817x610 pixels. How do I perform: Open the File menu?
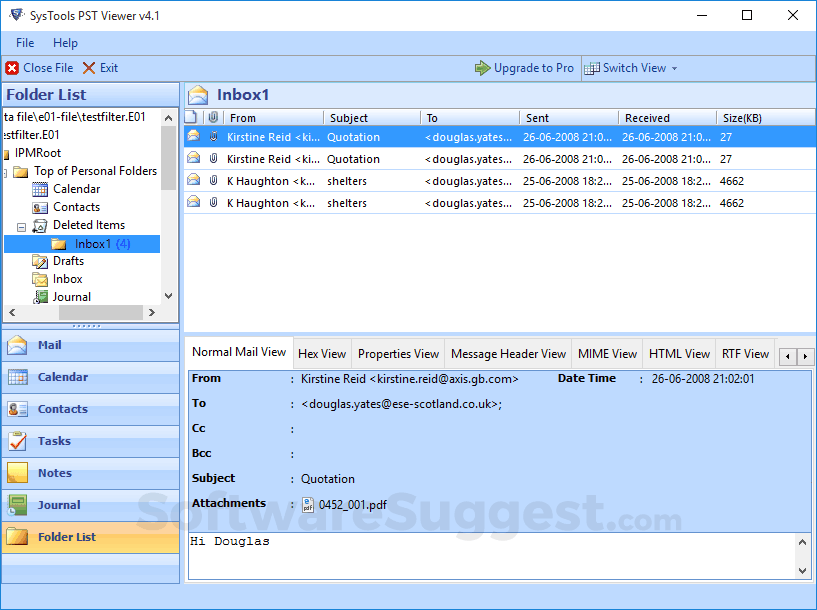click(x=25, y=43)
